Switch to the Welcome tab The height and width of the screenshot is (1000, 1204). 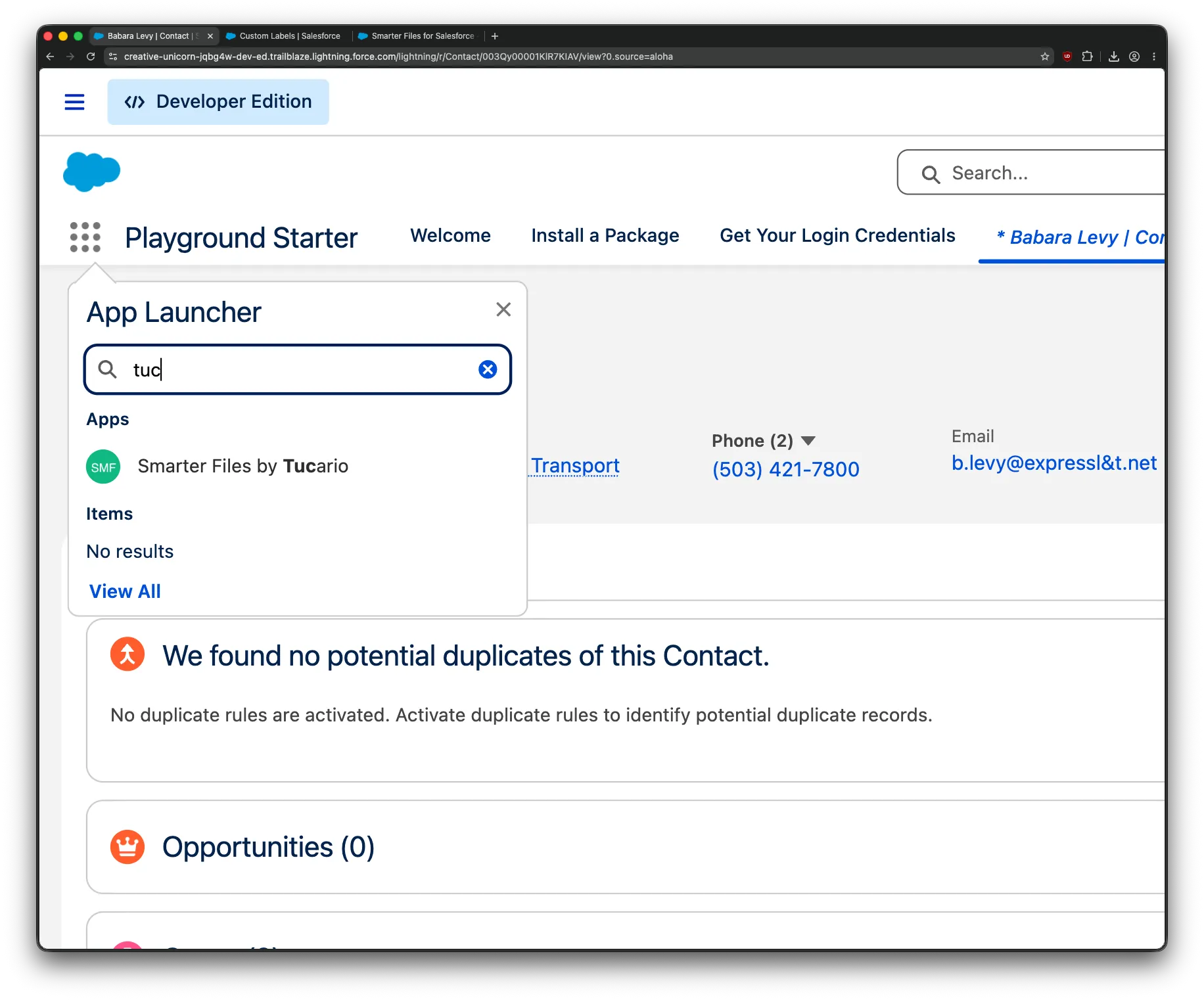450,235
